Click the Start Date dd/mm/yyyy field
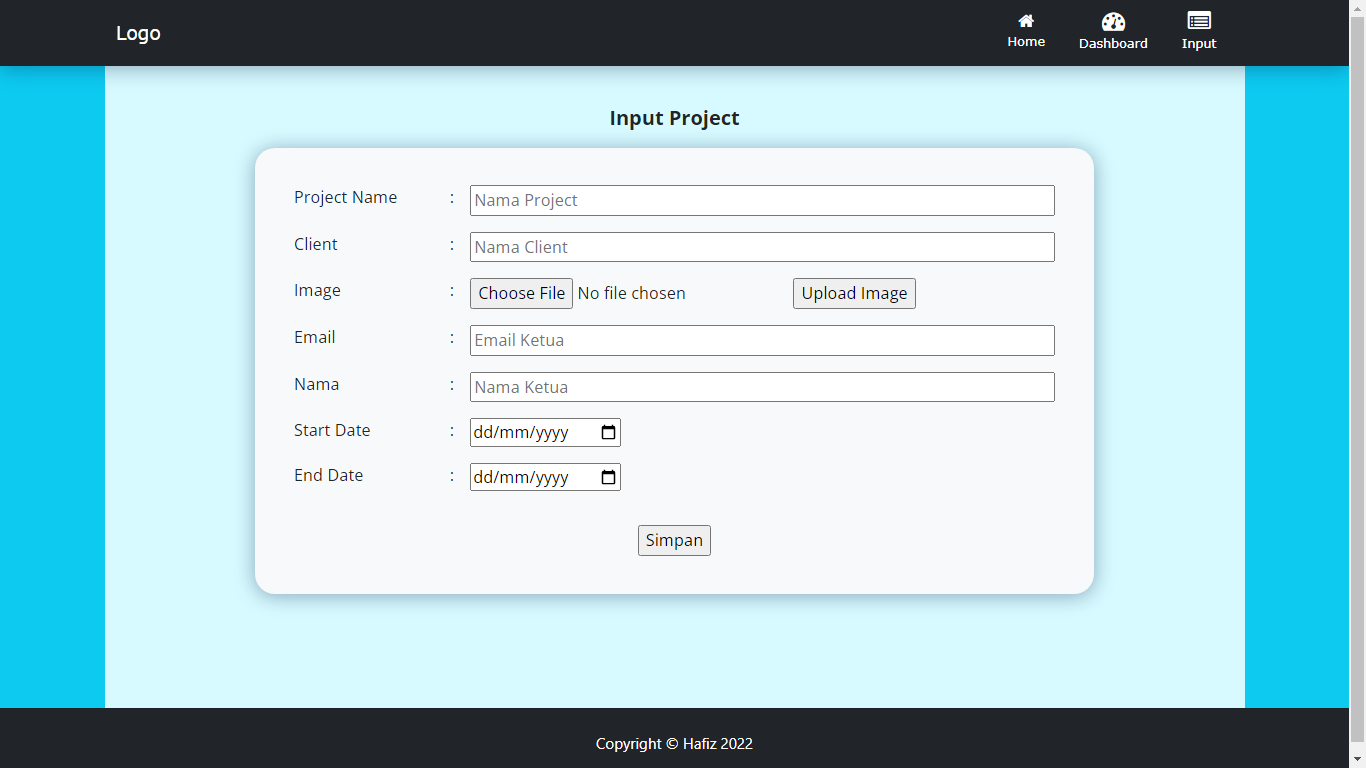The width and height of the screenshot is (1366, 768). [545, 433]
